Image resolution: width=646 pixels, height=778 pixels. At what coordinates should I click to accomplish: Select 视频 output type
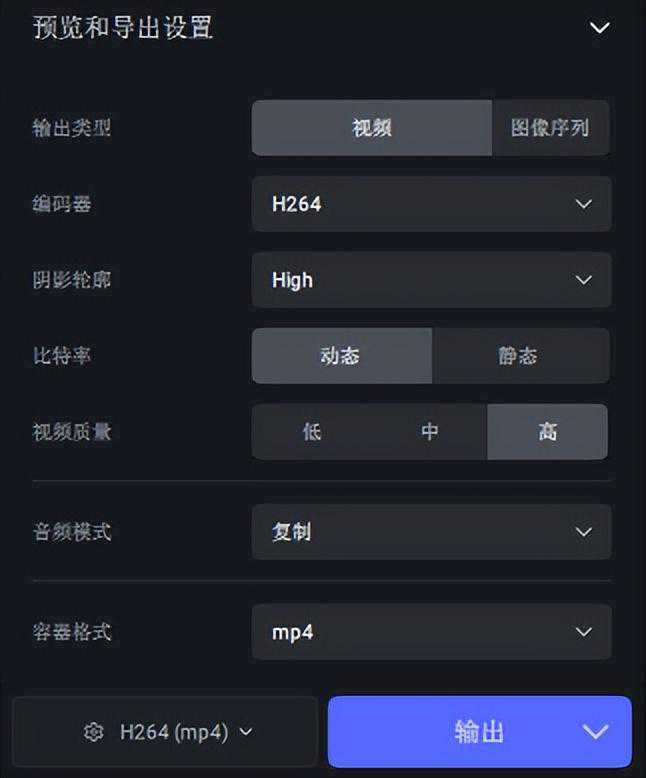(371, 128)
